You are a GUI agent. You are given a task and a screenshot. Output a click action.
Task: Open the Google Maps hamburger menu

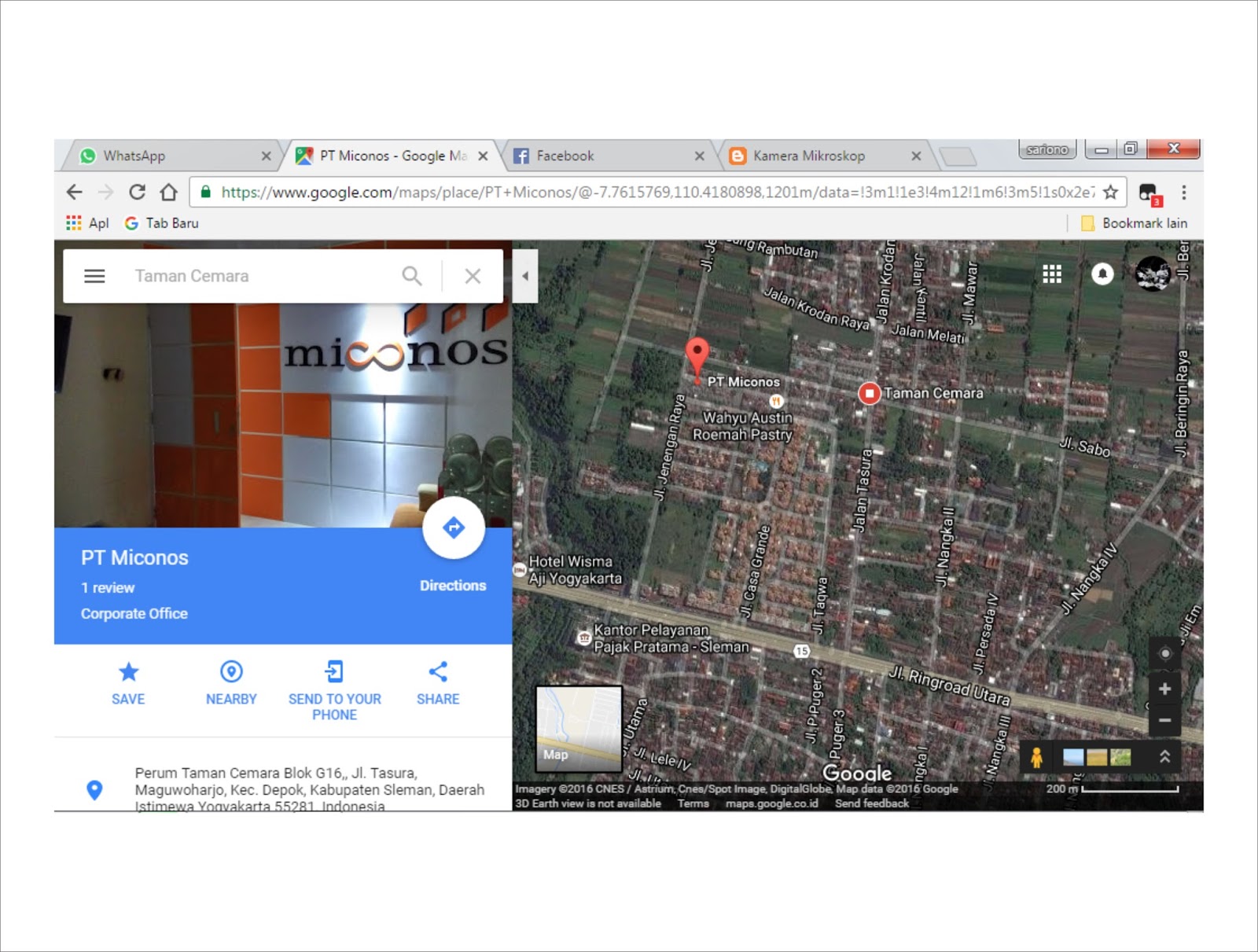(x=94, y=275)
